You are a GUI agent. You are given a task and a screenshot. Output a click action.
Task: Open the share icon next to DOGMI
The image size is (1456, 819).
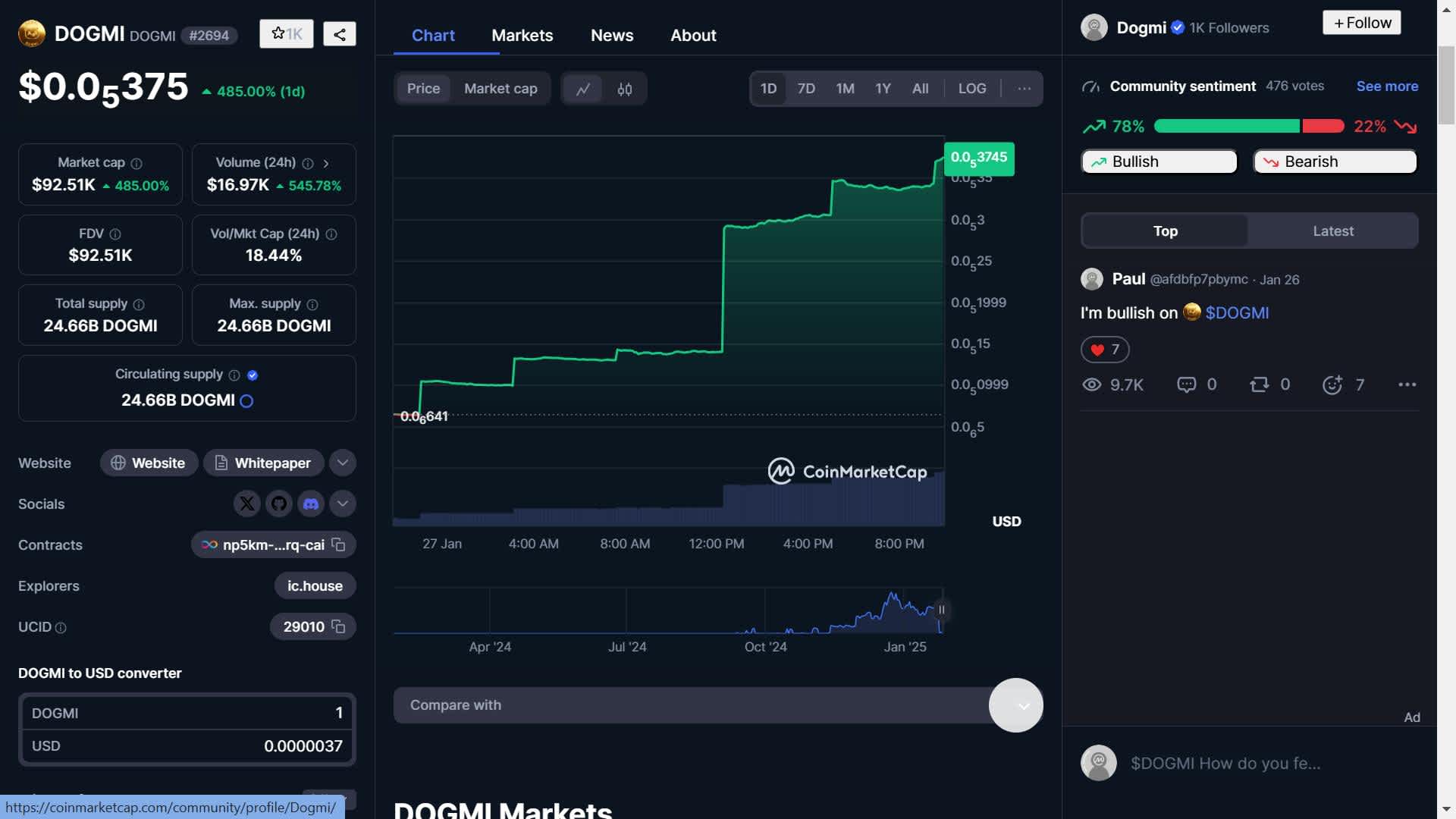click(x=340, y=34)
